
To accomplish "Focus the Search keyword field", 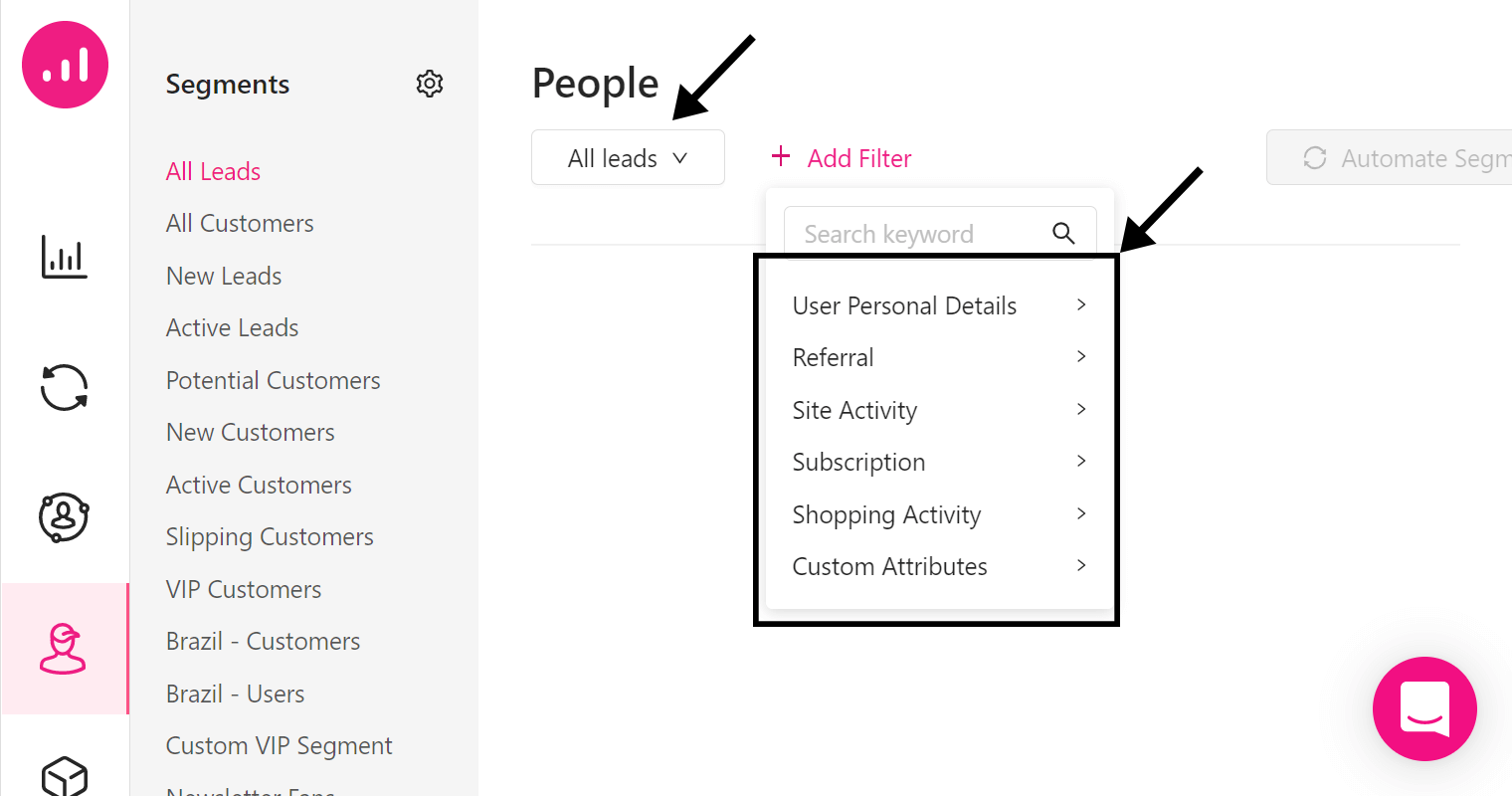I will 940,232.
